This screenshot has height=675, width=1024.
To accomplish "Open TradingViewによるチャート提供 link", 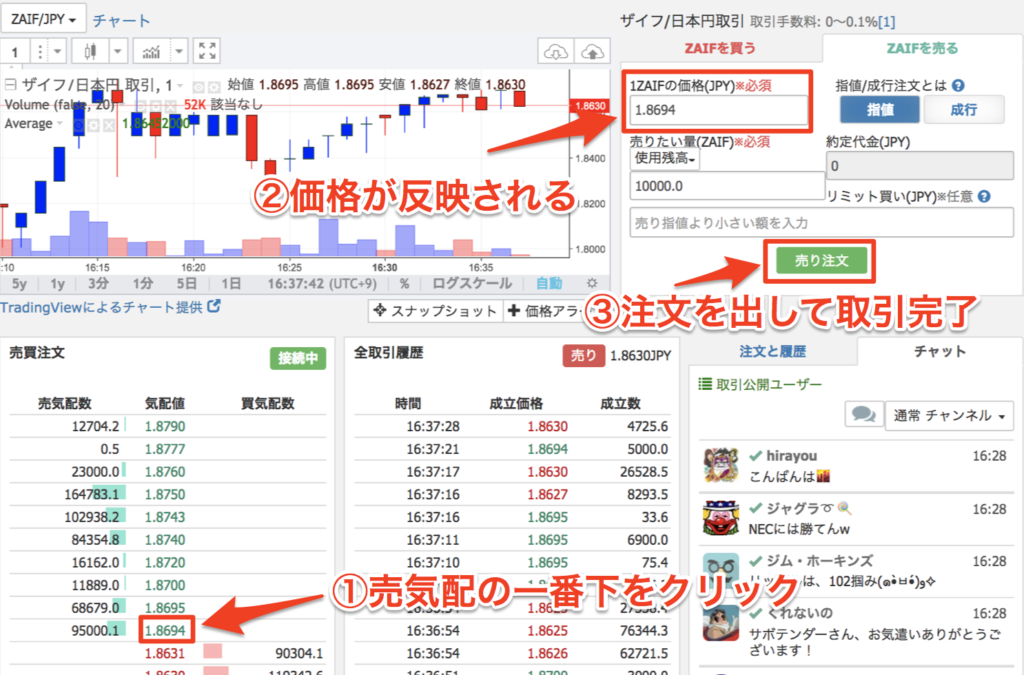I will click(110, 307).
